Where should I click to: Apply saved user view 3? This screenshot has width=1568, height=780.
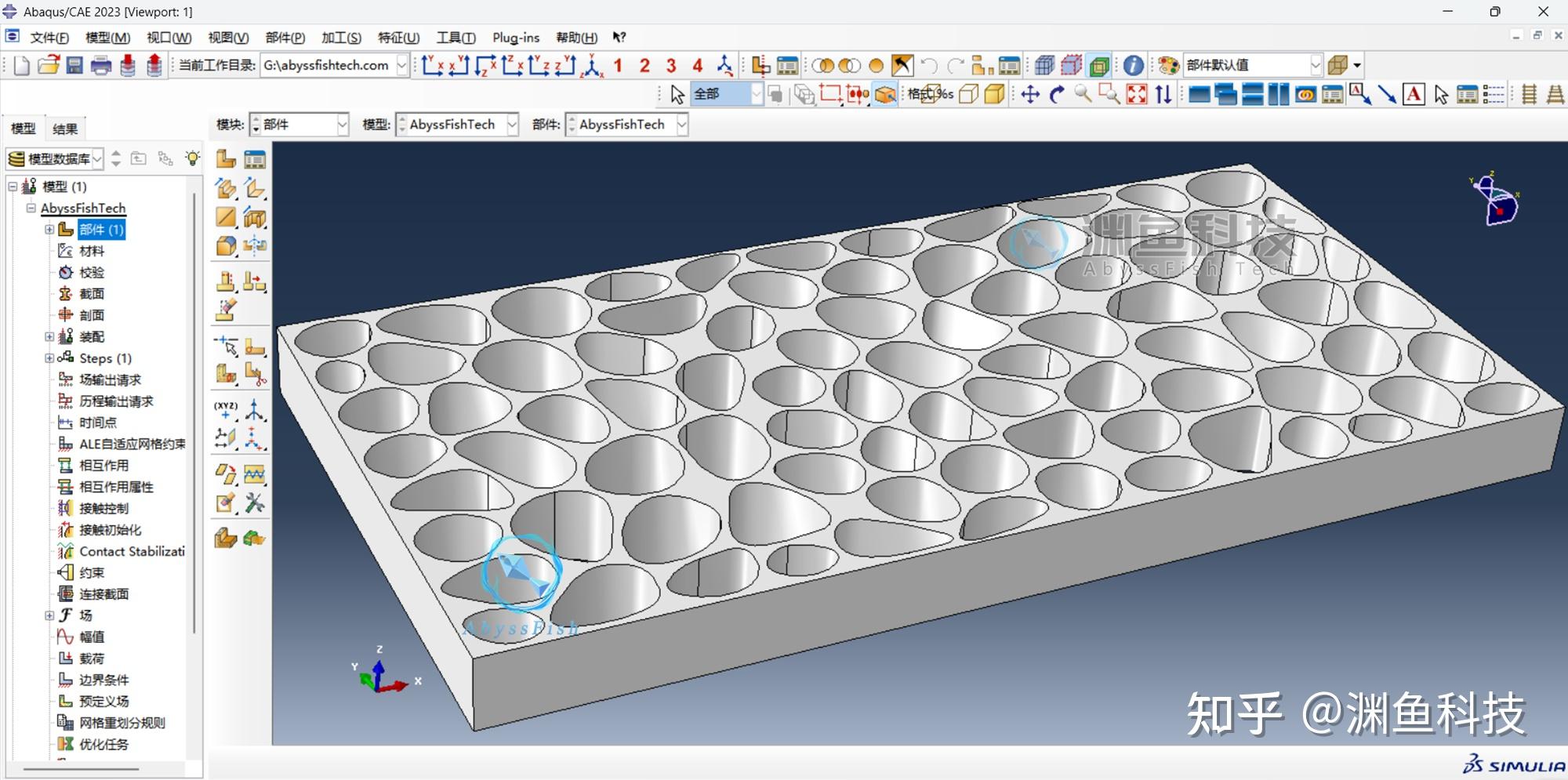click(x=671, y=66)
